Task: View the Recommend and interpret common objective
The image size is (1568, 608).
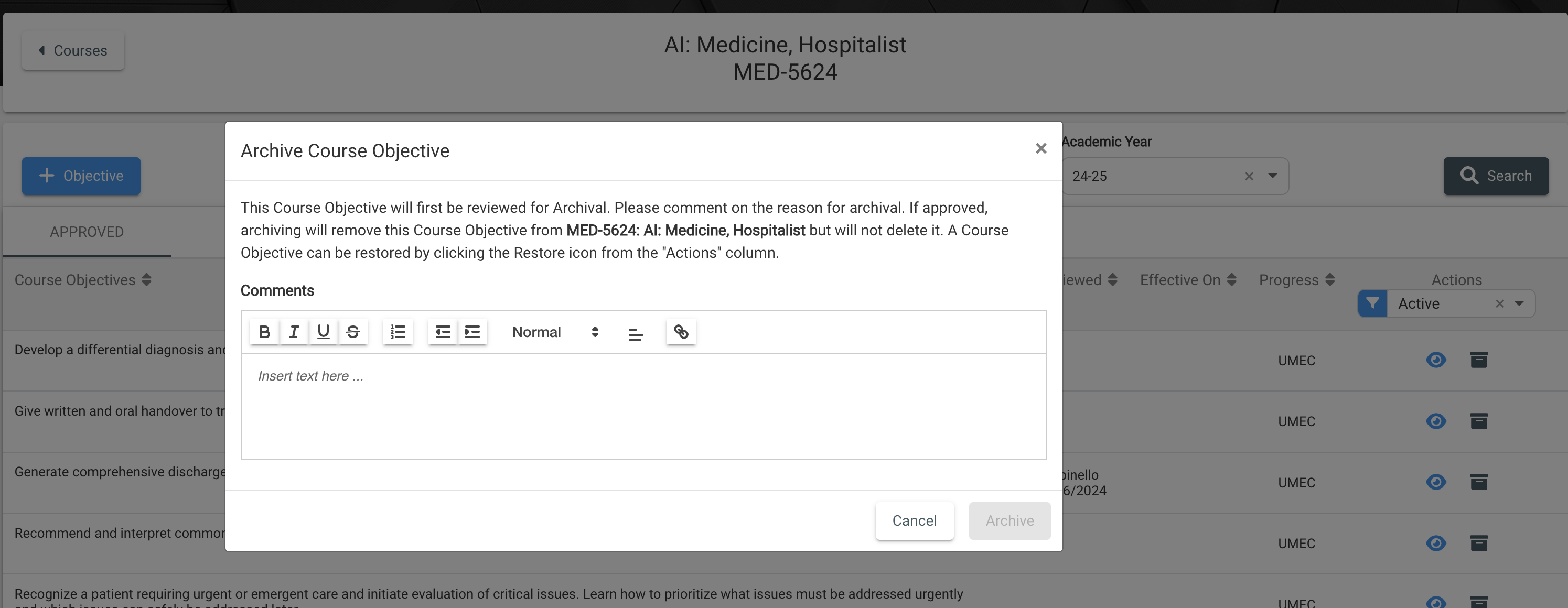Action: coord(1435,543)
